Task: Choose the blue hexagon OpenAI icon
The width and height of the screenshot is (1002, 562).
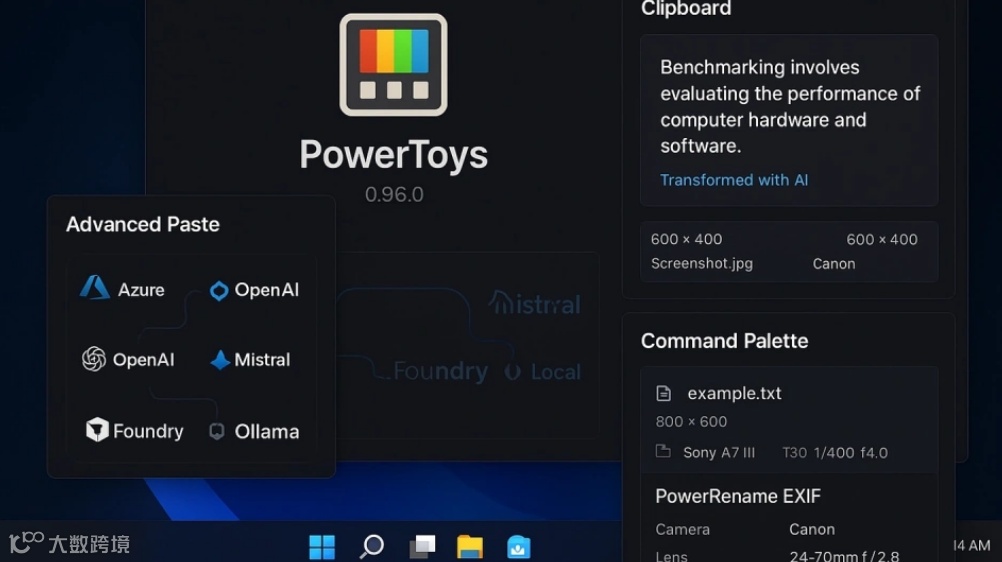Action: [x=219, y=291]
